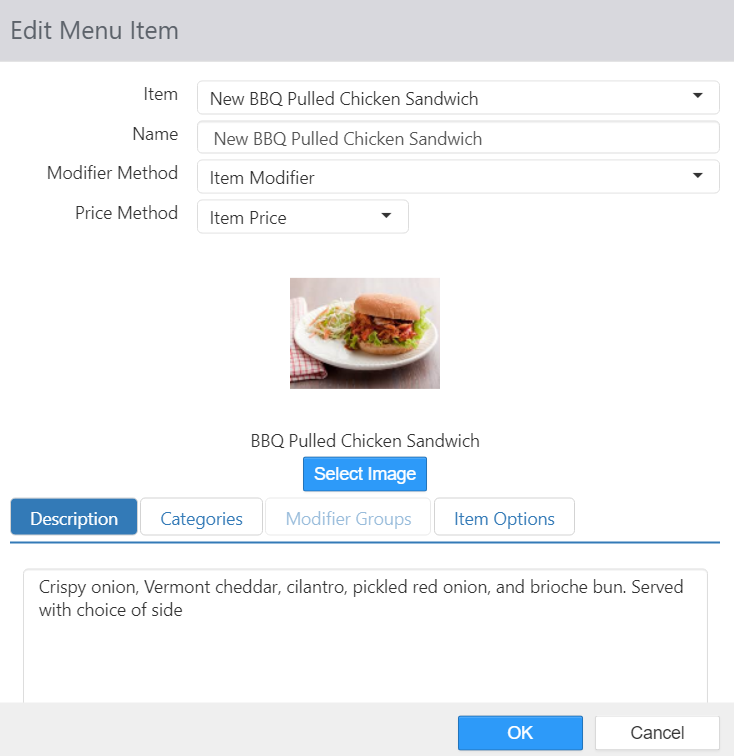Confirm changes with the OK button
734x756 pixels.
[x=520, y=732]
